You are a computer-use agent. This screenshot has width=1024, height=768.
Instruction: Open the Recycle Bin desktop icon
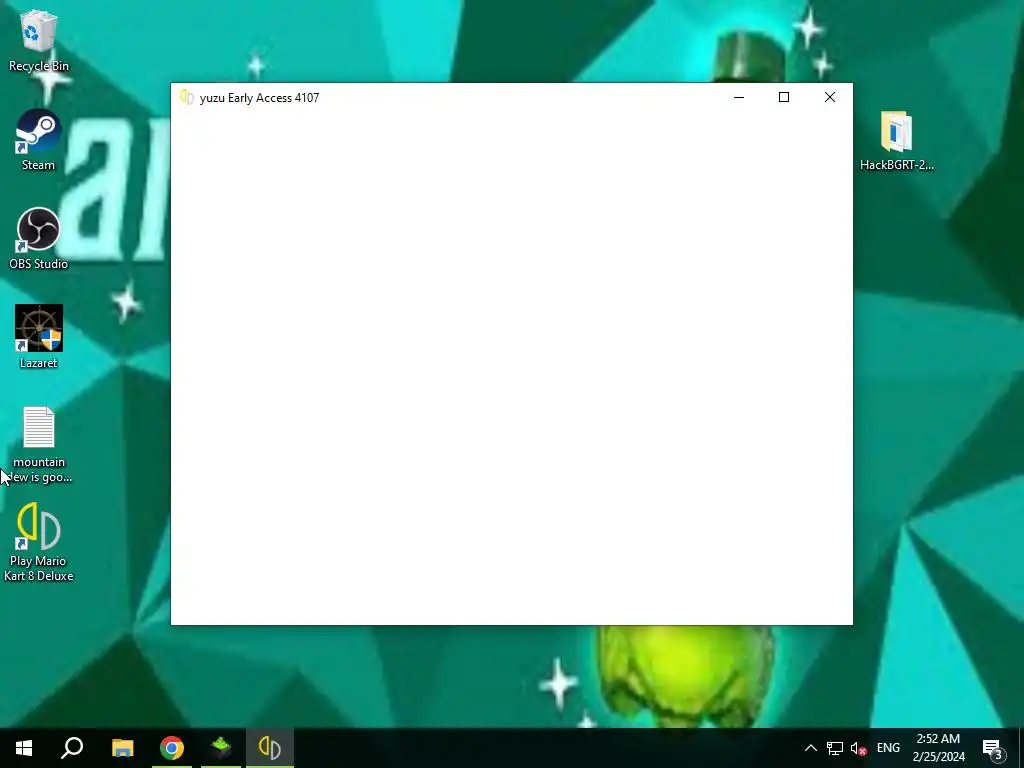pyautogui.click(x=39, y=40)
